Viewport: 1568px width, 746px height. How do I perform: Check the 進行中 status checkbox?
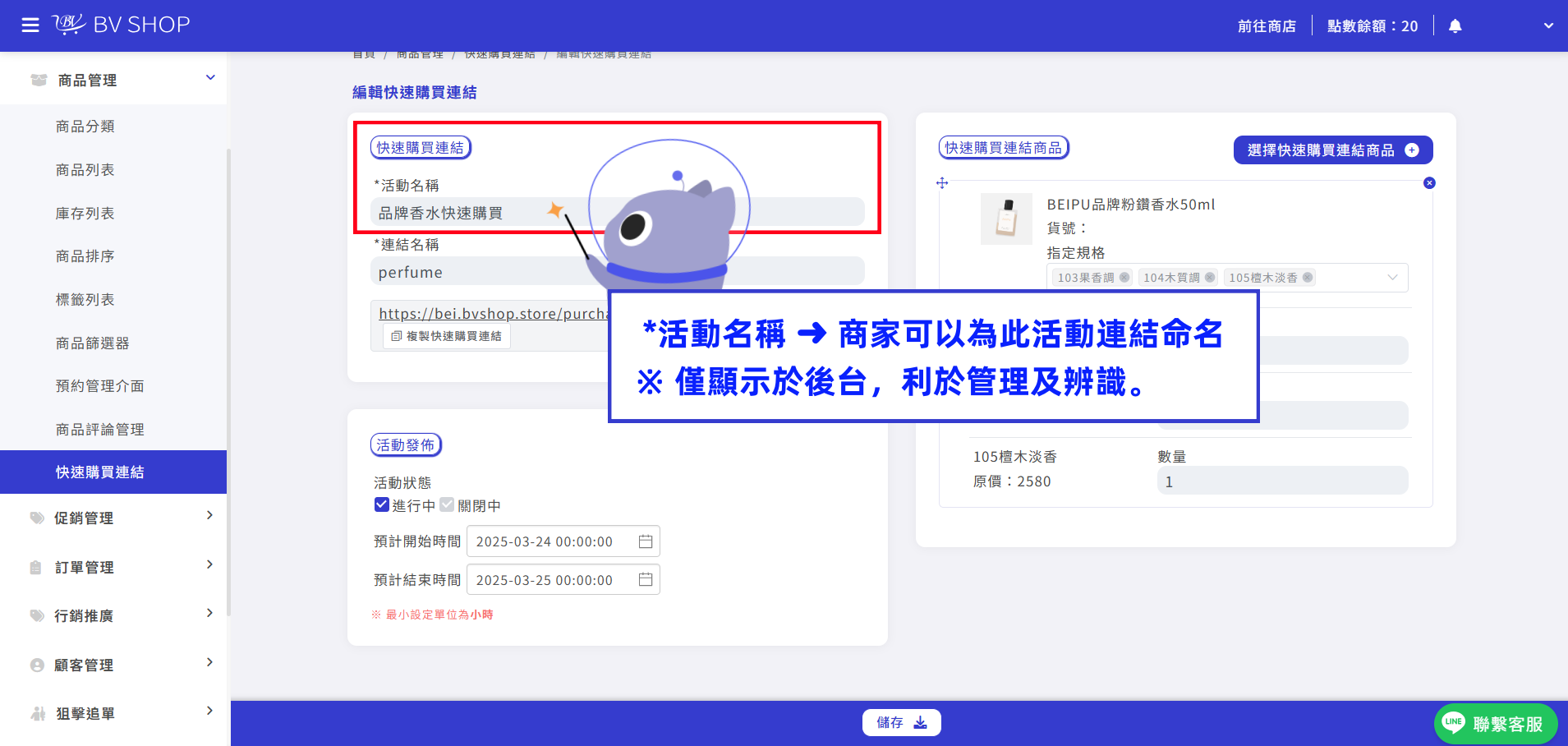(x=381, y=504)
